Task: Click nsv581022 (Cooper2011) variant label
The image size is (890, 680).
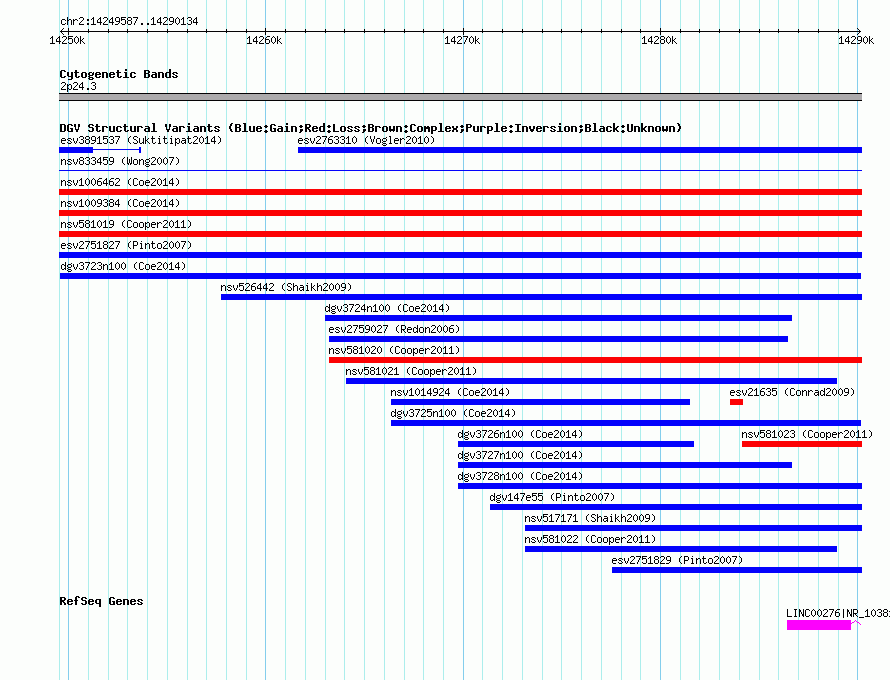Action: 590,539
